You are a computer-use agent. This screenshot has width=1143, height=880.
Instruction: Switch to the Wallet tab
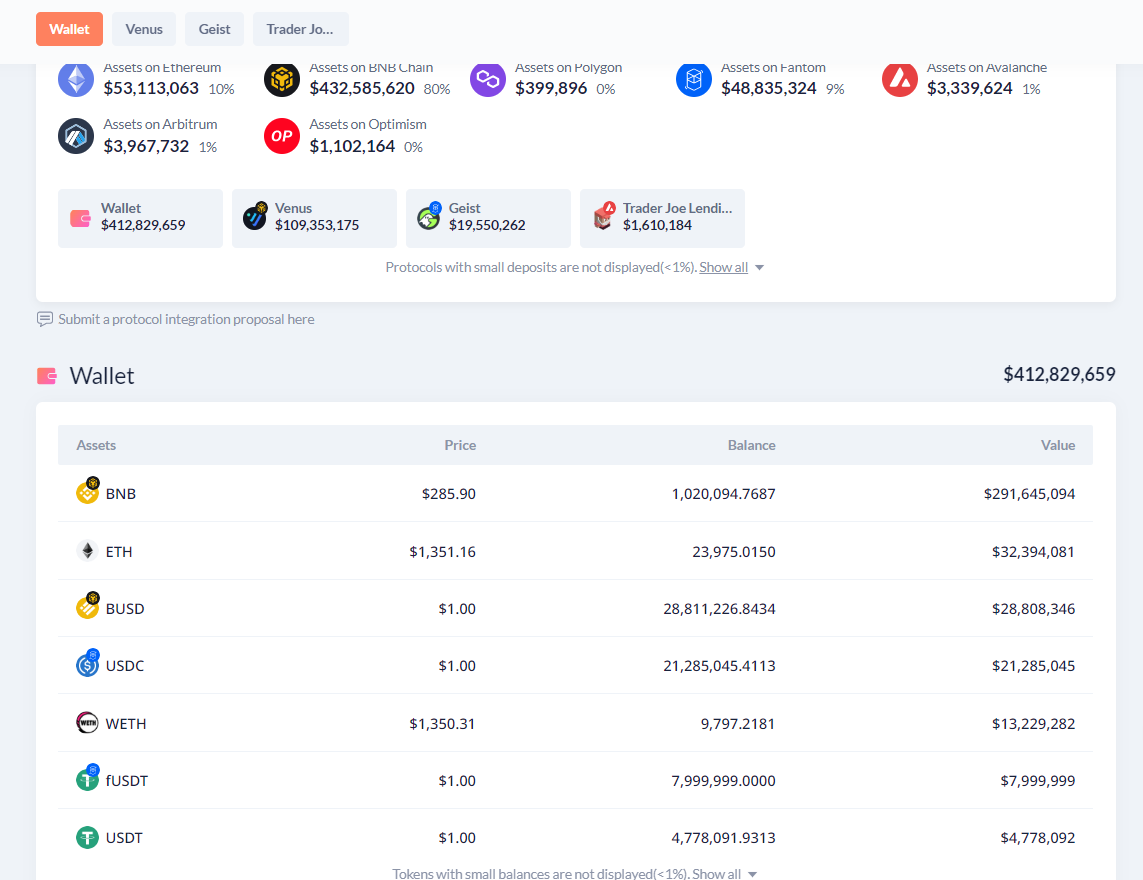click(69, 29)
